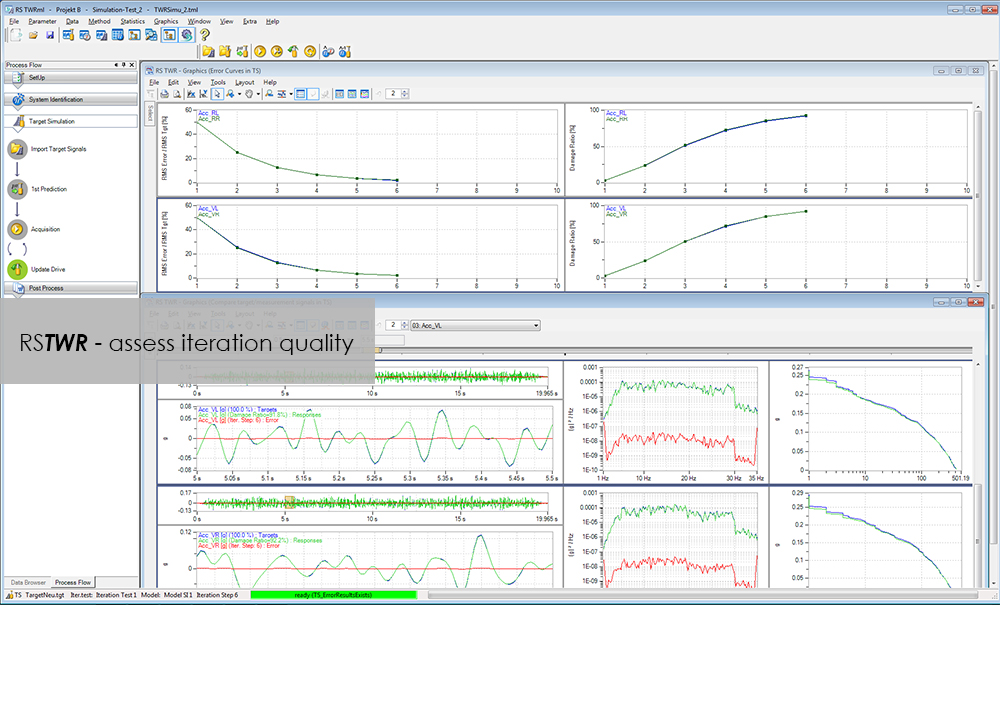This screenshot has width=1000, height=709.
Task: Expand the Post Process section
Action: 70,288
